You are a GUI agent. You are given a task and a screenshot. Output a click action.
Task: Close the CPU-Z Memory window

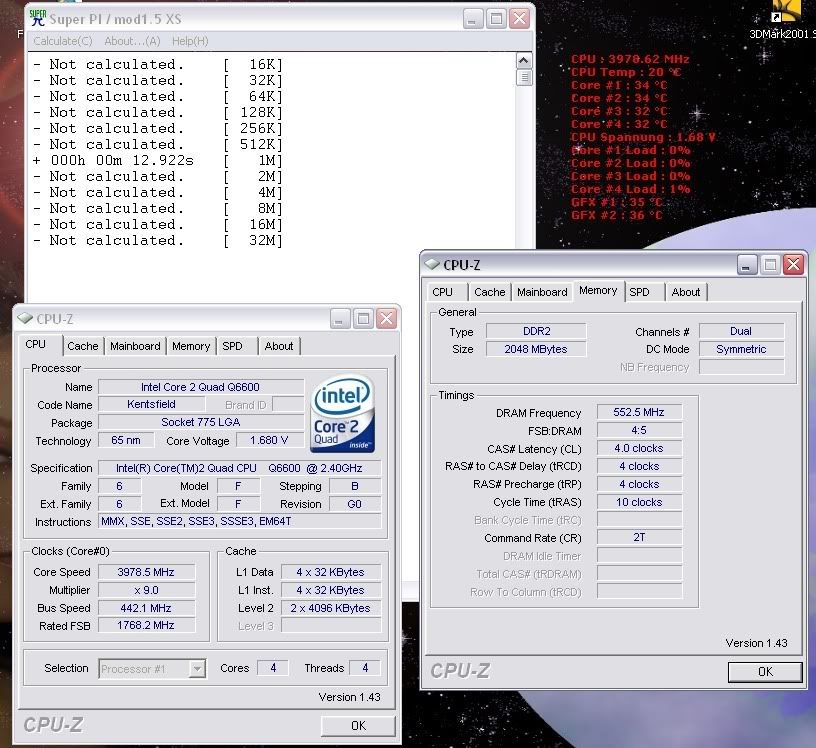tap(793, 265)
